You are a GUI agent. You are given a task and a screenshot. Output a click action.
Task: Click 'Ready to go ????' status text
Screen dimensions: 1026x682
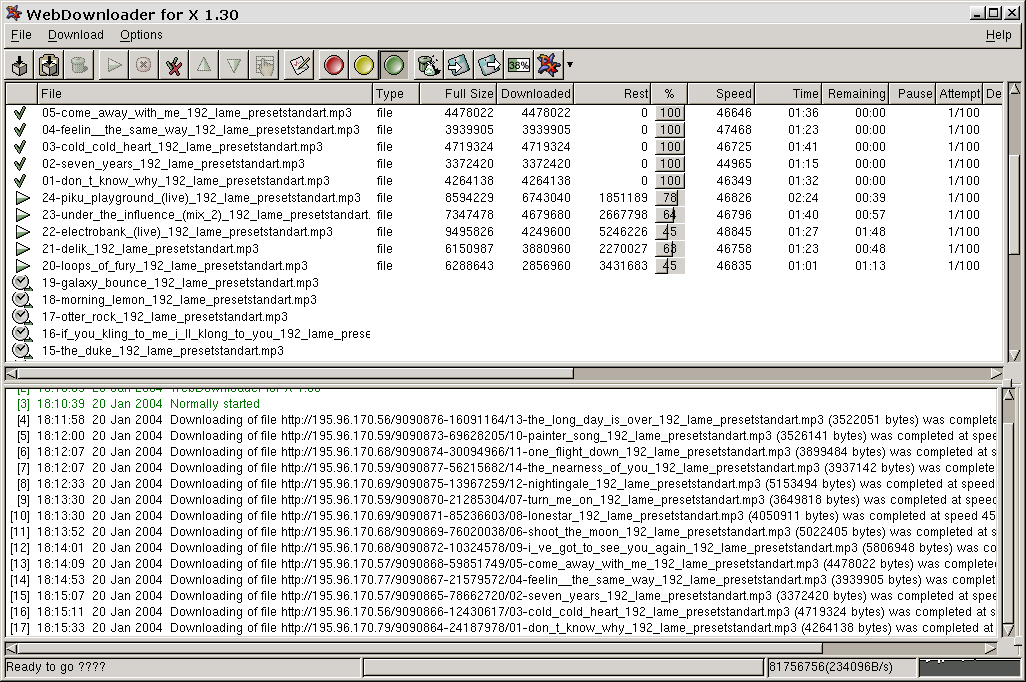(x=56, y=667)
